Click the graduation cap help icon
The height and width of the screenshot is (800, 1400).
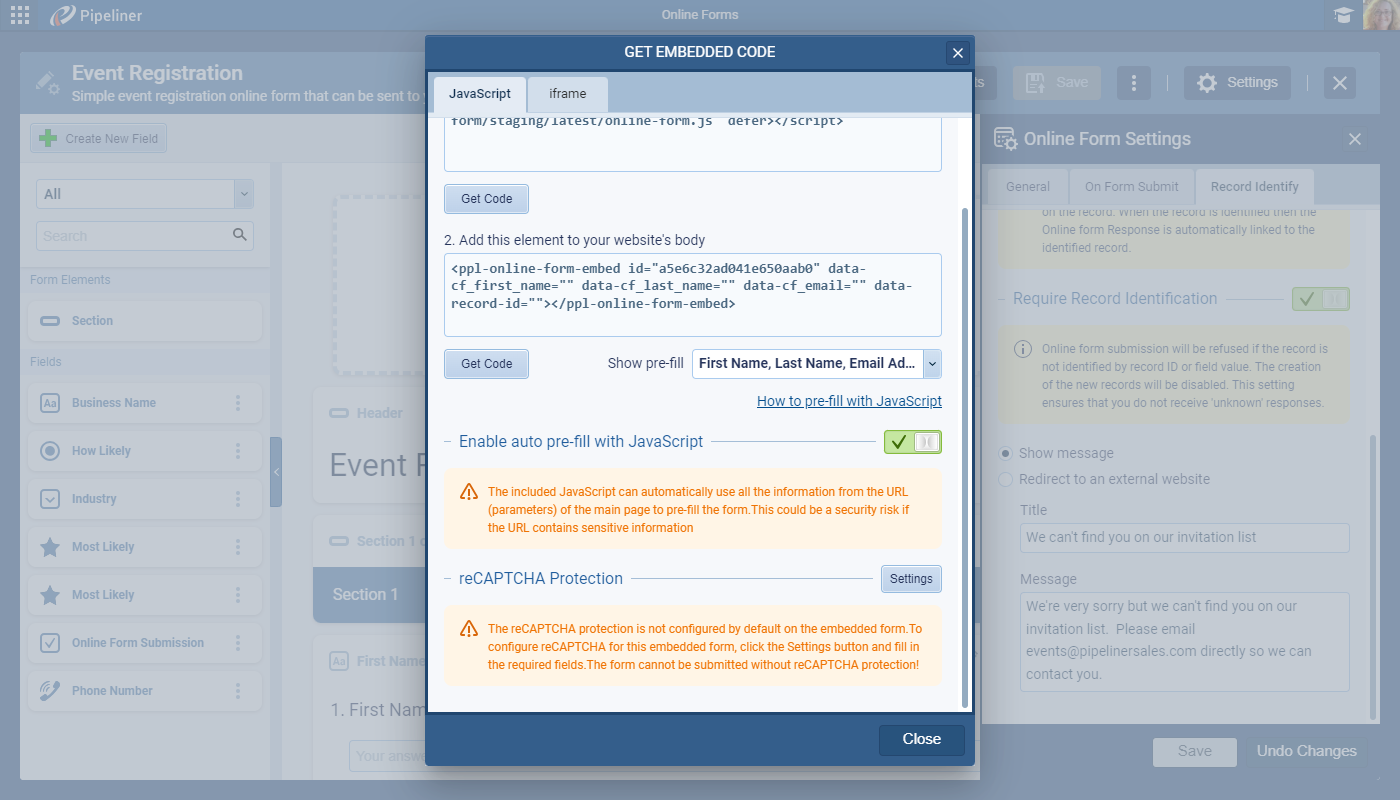click(x=1343, y=15)
